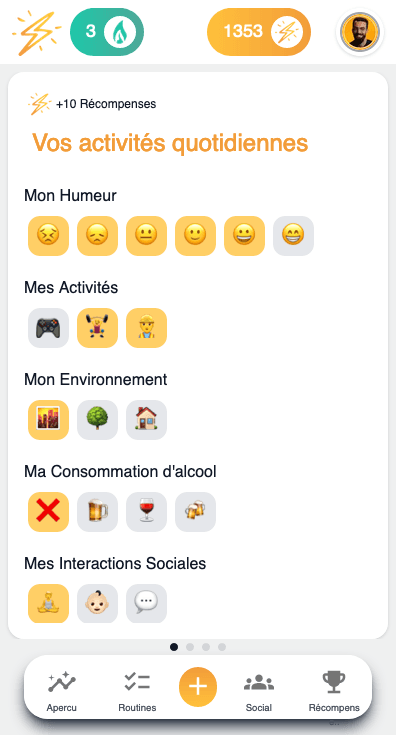Viewport: 396px width, 735px height.
Task: Choose the house environment icon
Action: click(146, 420)
